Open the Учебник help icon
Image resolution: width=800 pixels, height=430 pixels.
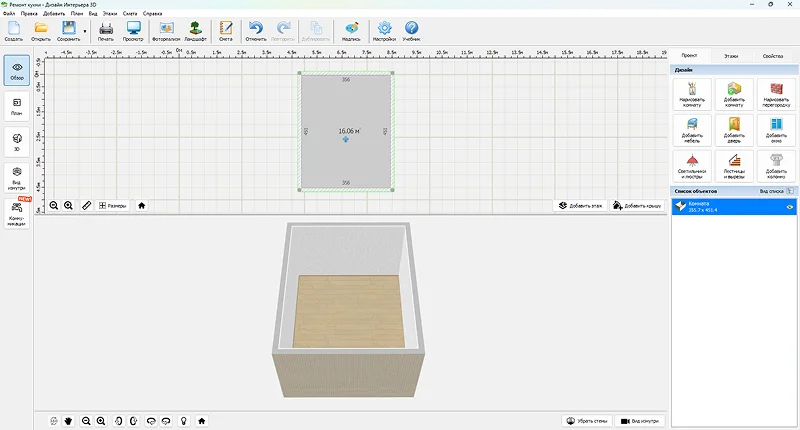click(411, 31)
